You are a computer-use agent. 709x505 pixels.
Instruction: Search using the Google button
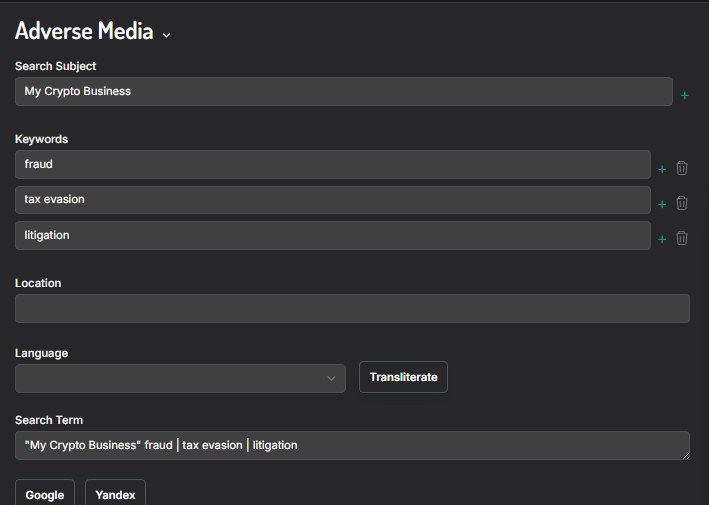(45, 494)
